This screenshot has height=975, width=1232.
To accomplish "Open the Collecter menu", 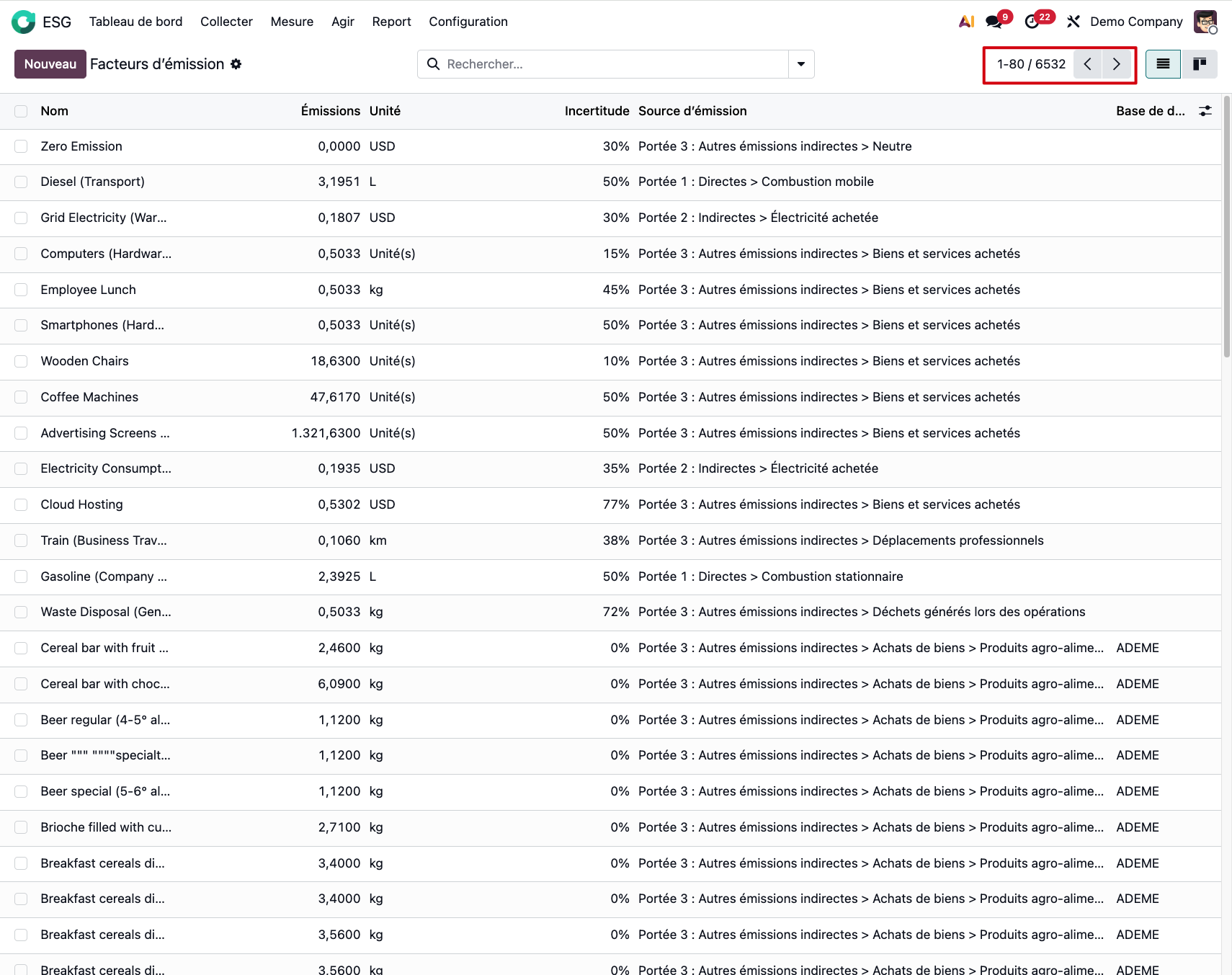I will pos(226,22).
